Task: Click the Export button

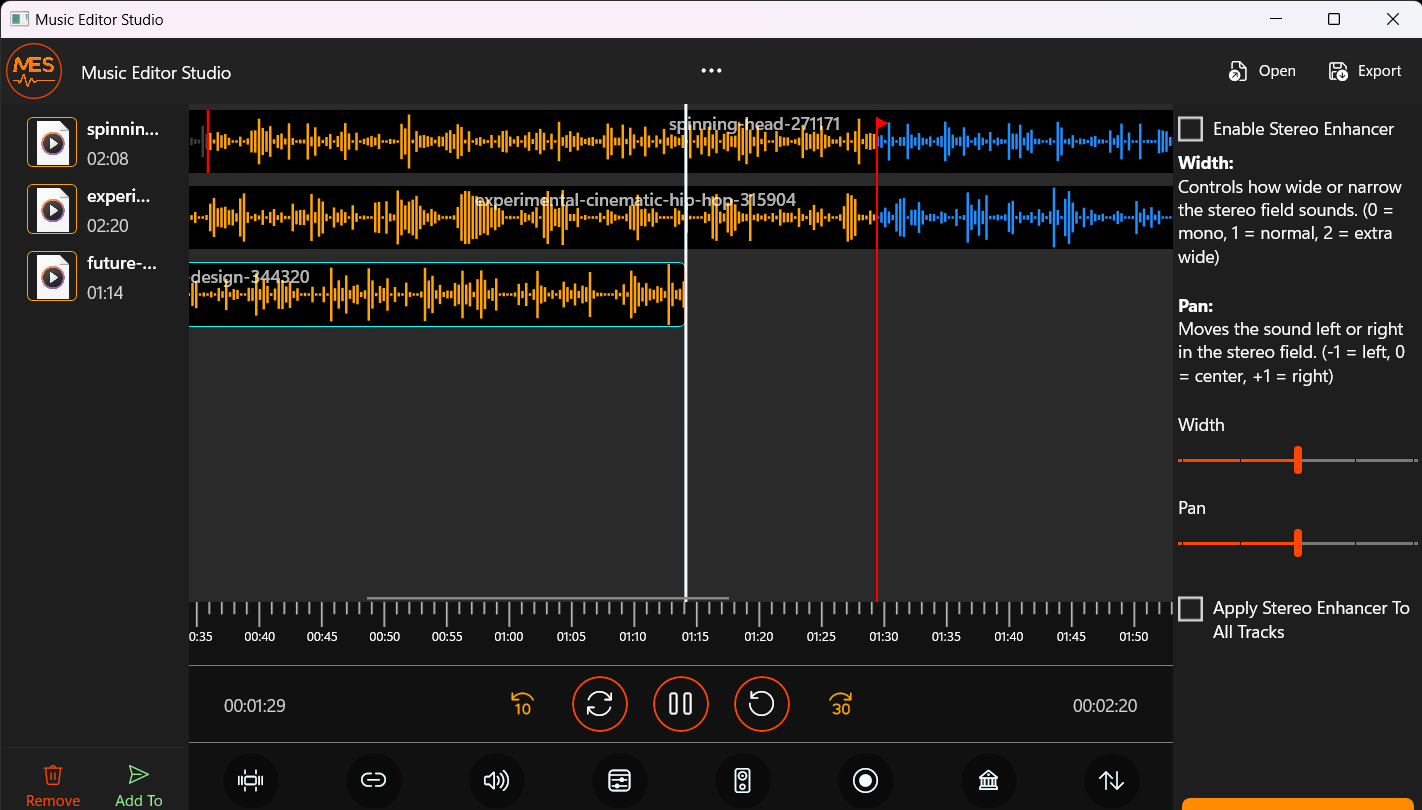Action: [1364, 71]
